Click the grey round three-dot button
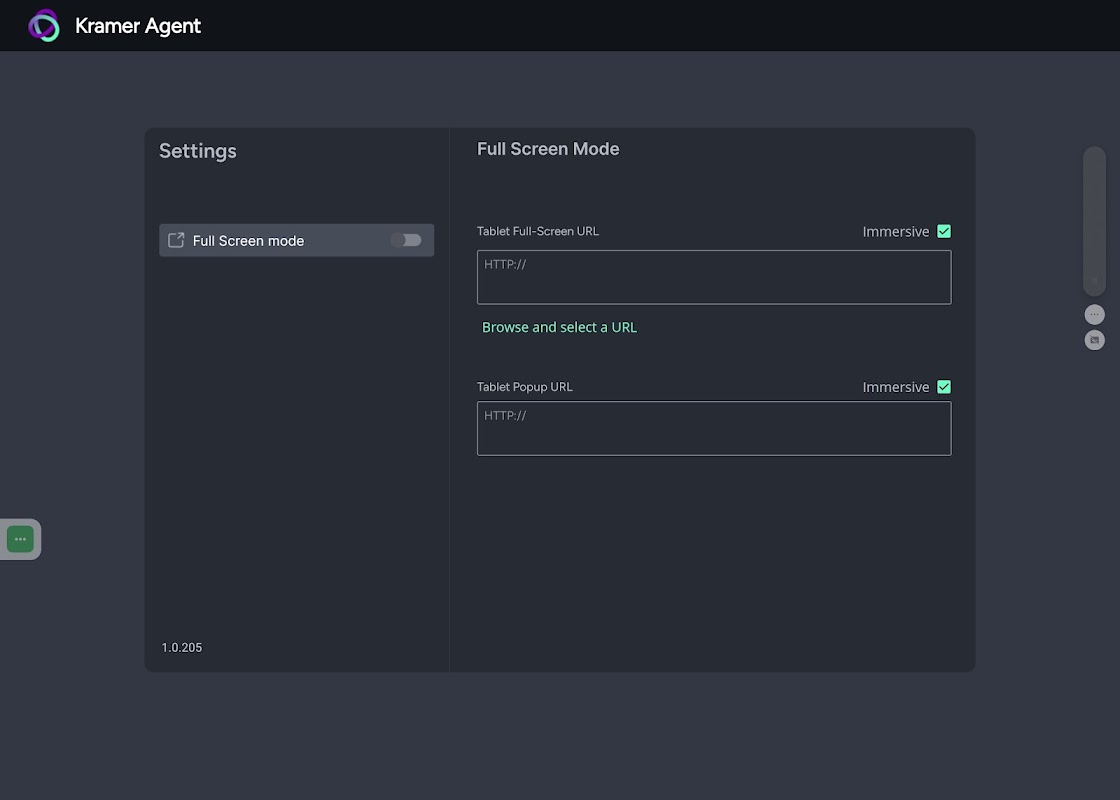 [1094, 314]
